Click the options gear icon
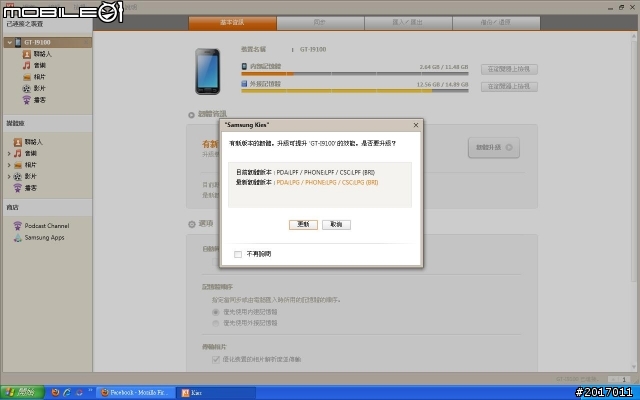640x400 pixels. click(191, 224)
